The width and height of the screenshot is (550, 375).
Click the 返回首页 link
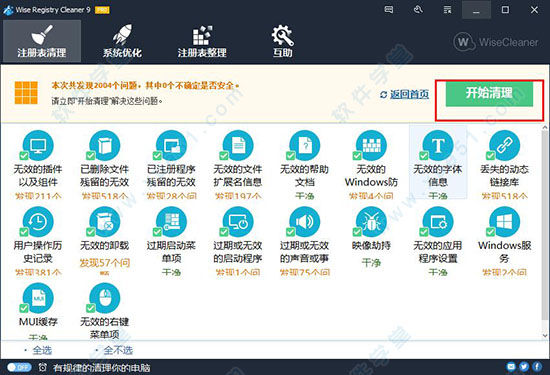(x=404, y=94)
